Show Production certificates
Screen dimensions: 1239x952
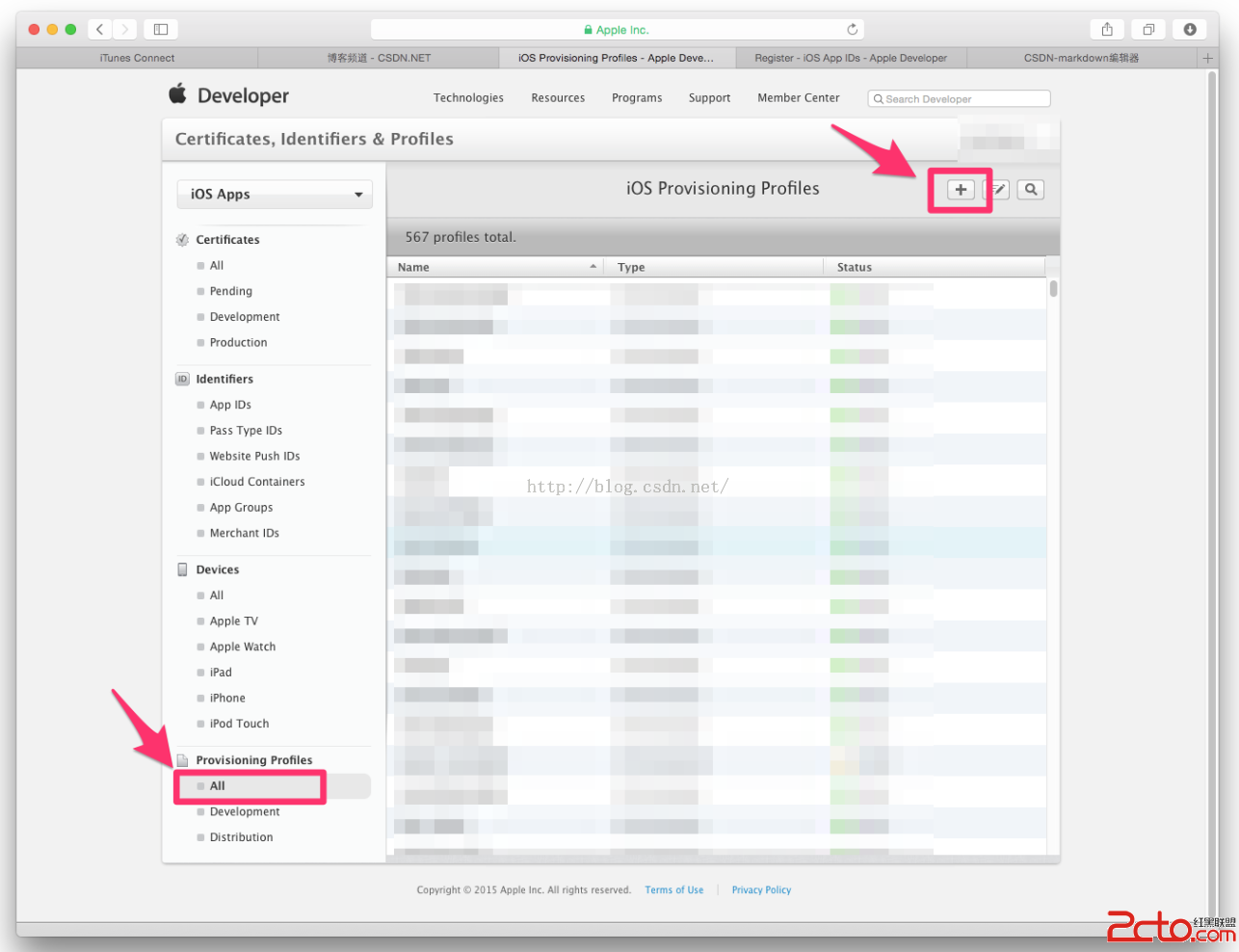click(x=239, y=343)
